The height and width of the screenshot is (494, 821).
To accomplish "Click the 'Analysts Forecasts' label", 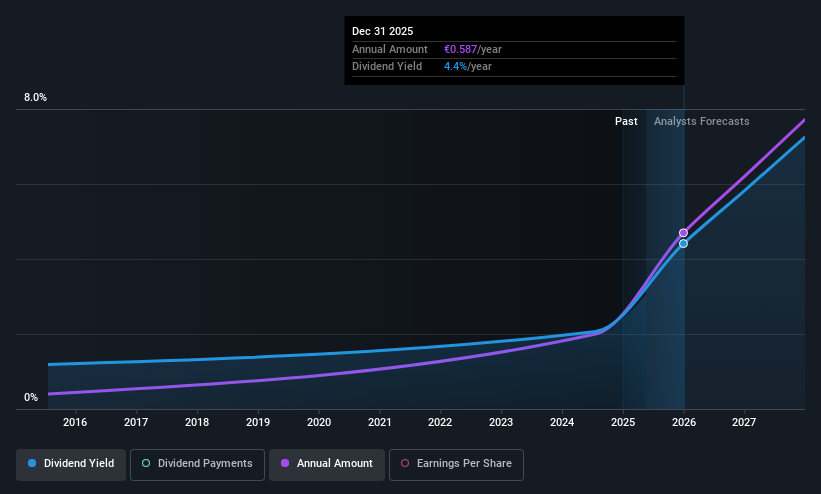I will (702, 122).
